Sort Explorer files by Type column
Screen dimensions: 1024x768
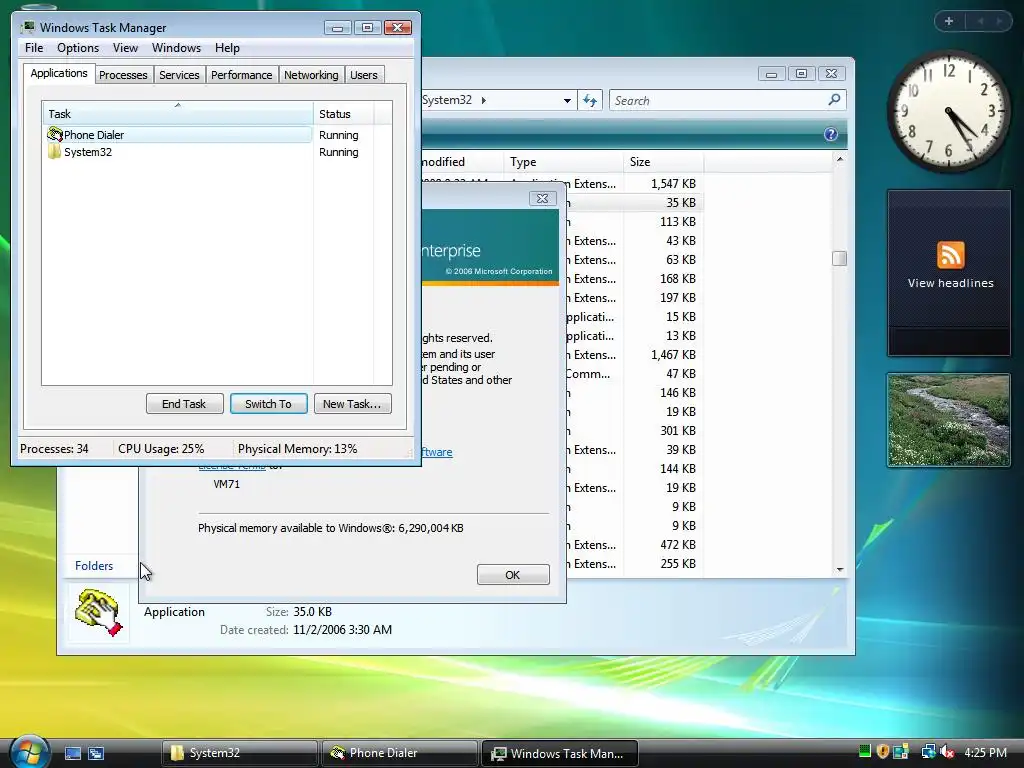(x=562, y=161)
